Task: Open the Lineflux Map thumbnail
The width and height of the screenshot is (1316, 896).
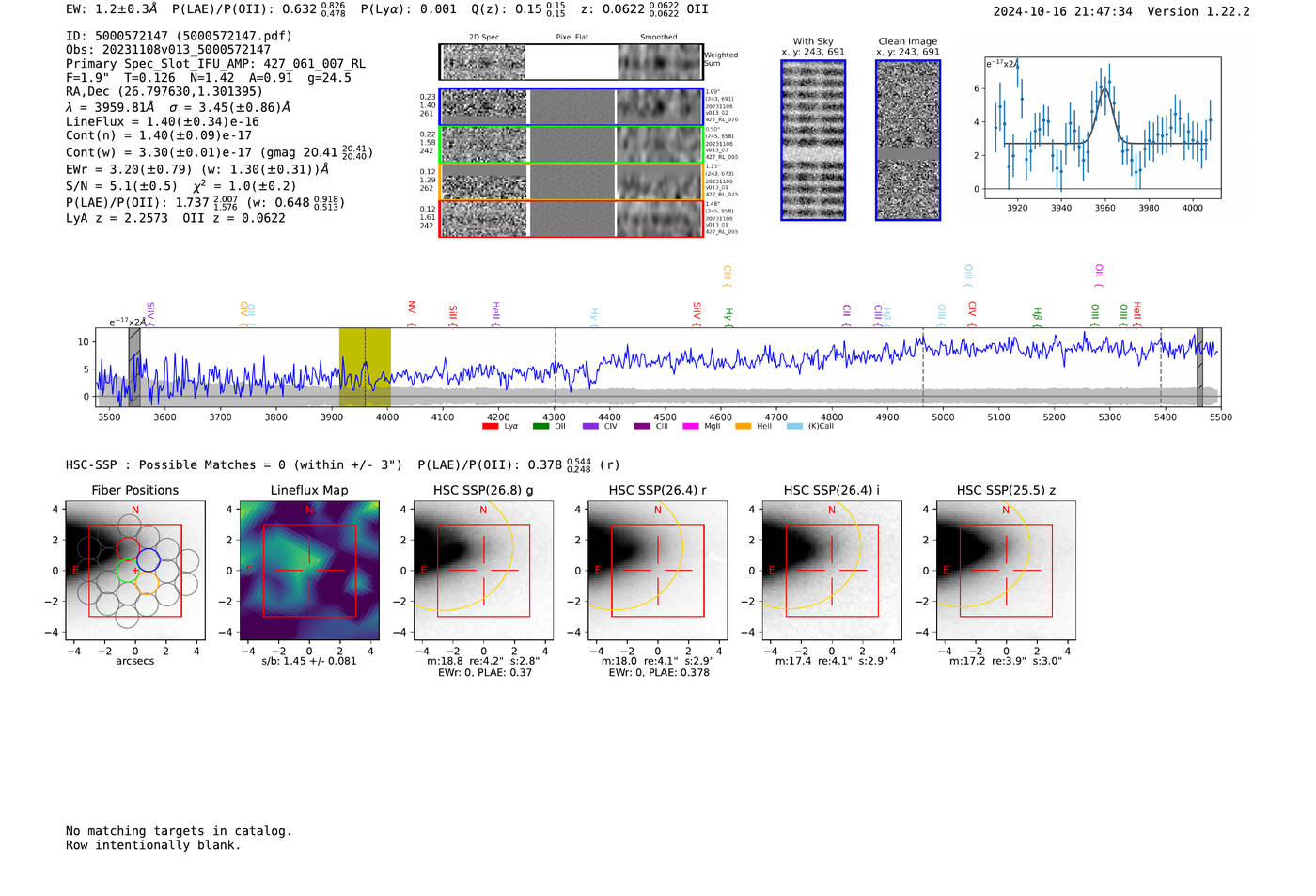Action: [309, 571]
